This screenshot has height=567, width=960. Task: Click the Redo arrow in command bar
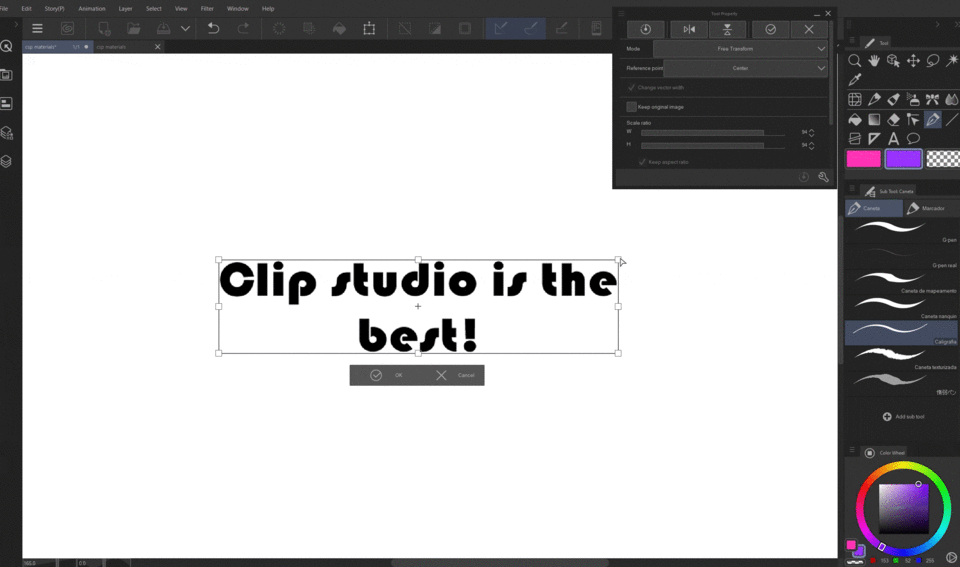point(243,28)
